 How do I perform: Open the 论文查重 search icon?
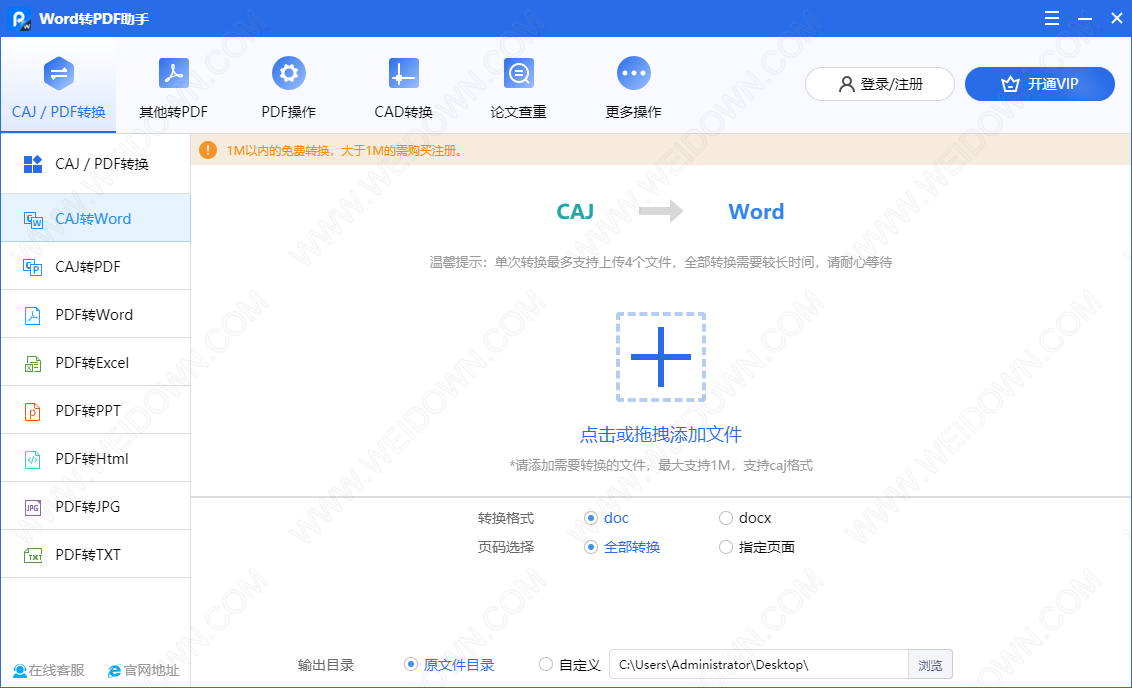pyautogui.click(x=518, y=73)
